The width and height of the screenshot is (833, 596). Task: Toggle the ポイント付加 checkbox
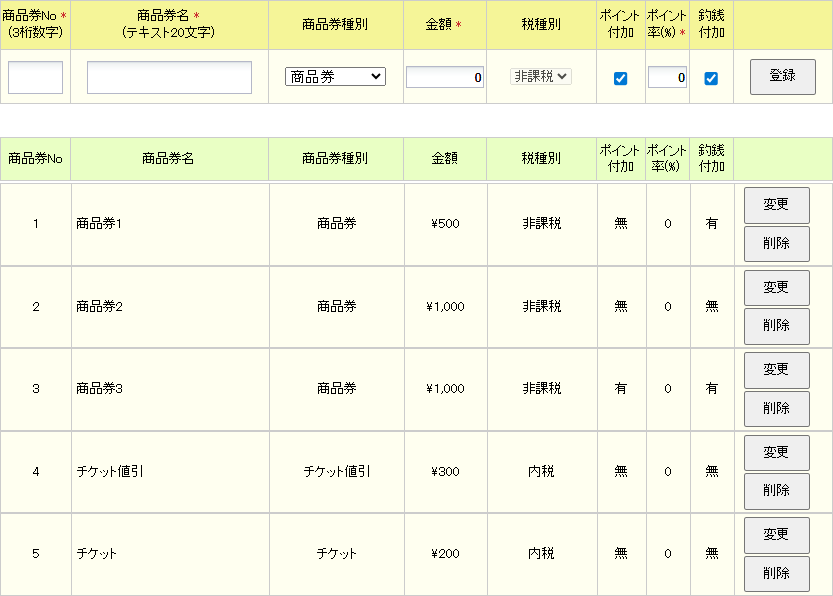[620, 79]
